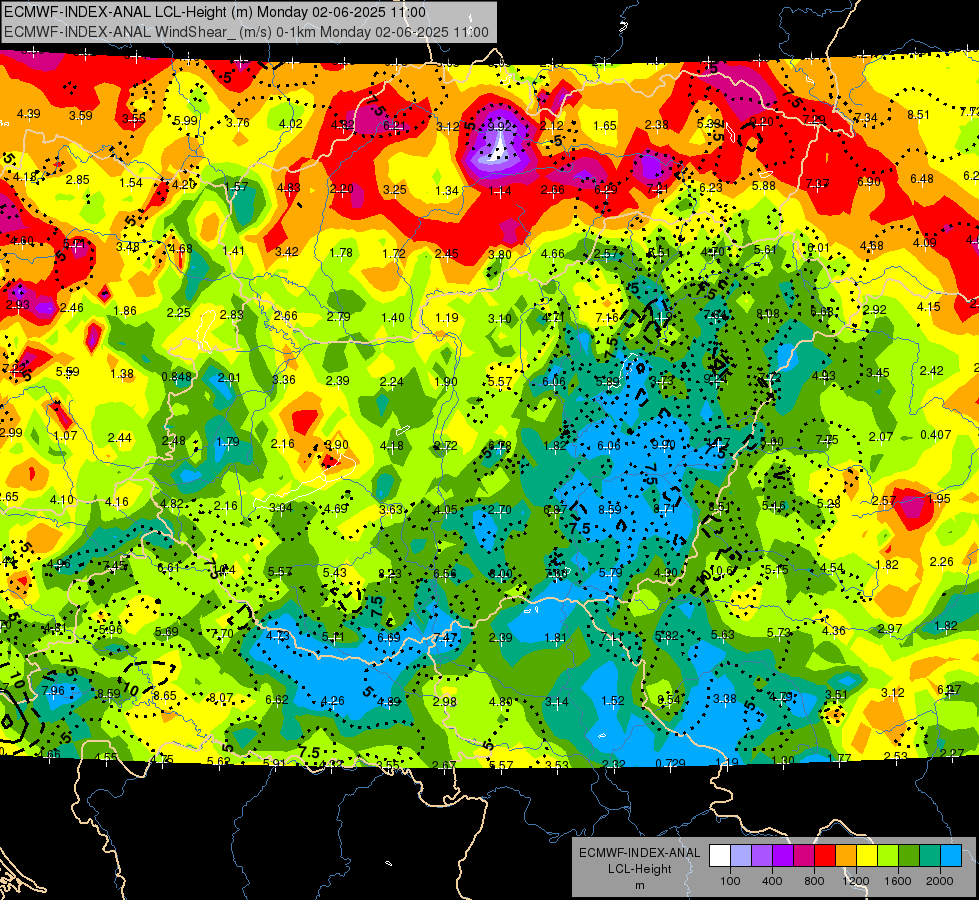Click the wind shear value 0.407
Screen dimensions: 979x900
click(935, 434)
